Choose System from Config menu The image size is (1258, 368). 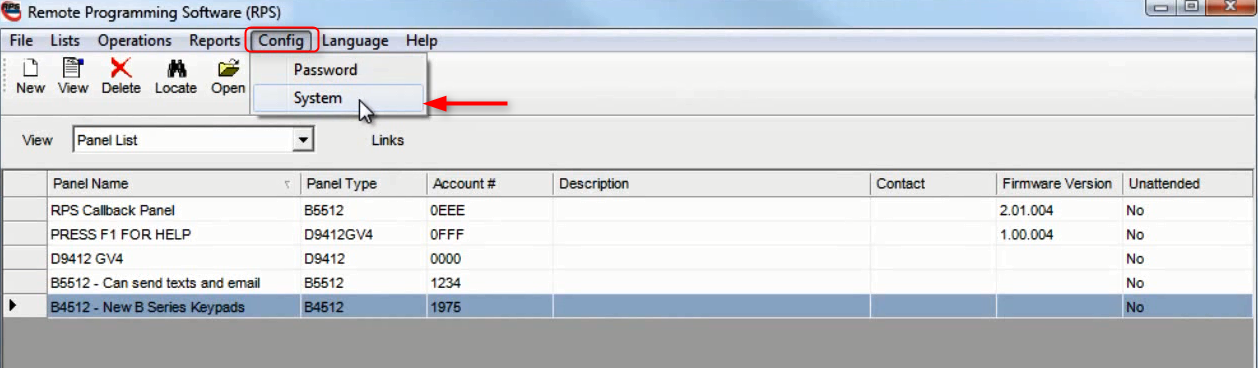pos(317,98)
